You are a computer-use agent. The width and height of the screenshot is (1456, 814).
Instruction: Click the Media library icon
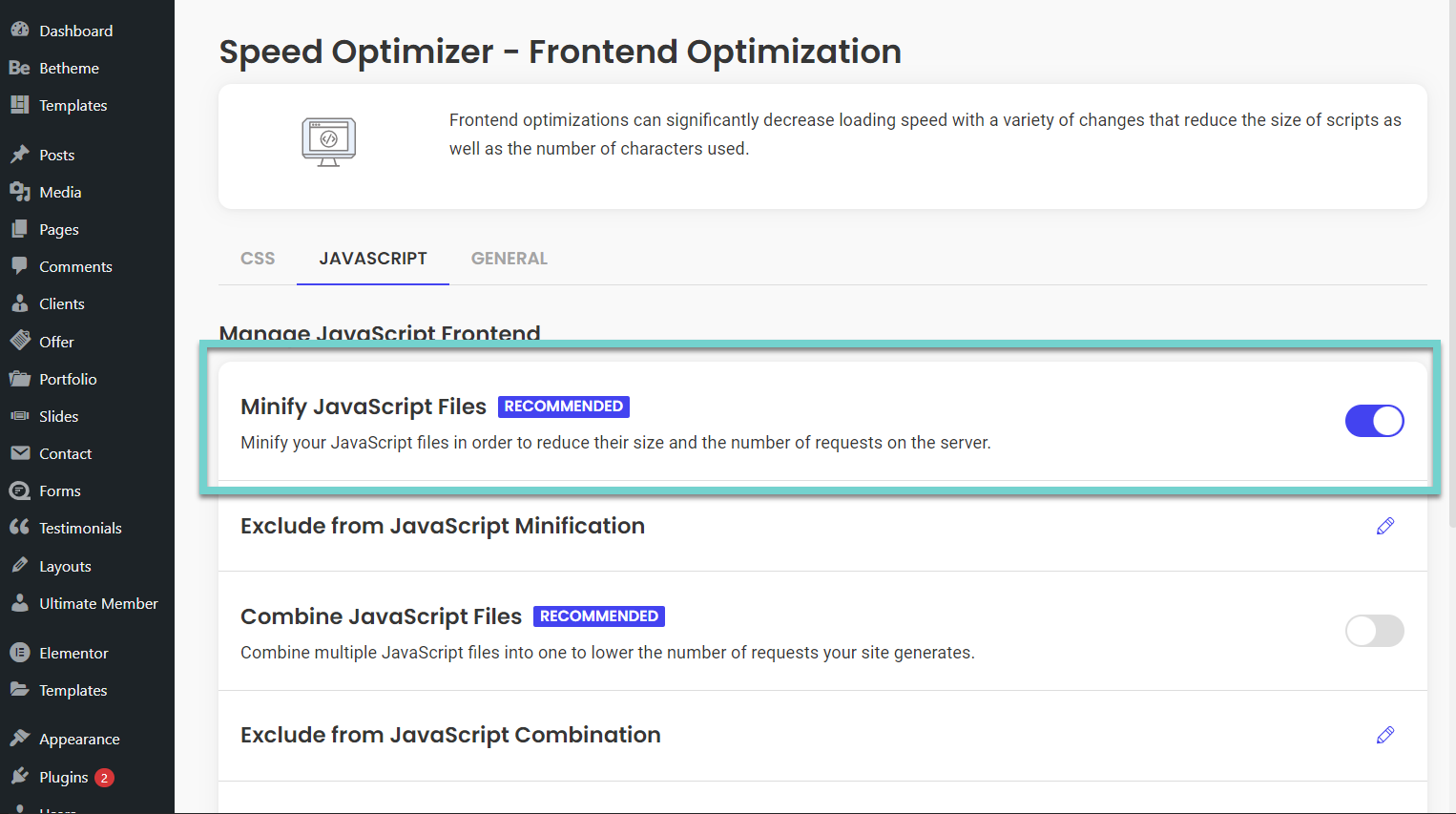19,192
